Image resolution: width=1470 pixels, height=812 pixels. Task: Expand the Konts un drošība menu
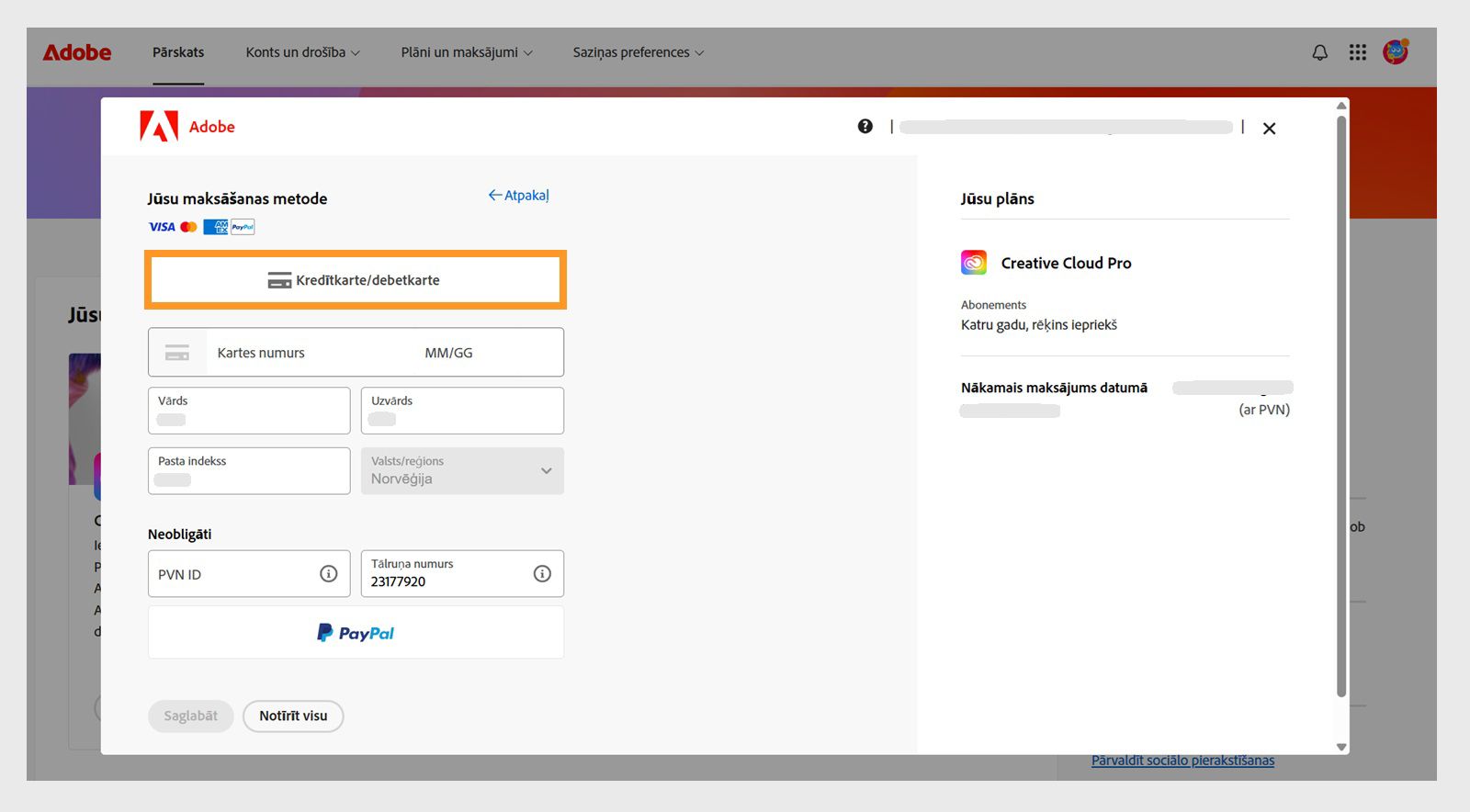302,52
